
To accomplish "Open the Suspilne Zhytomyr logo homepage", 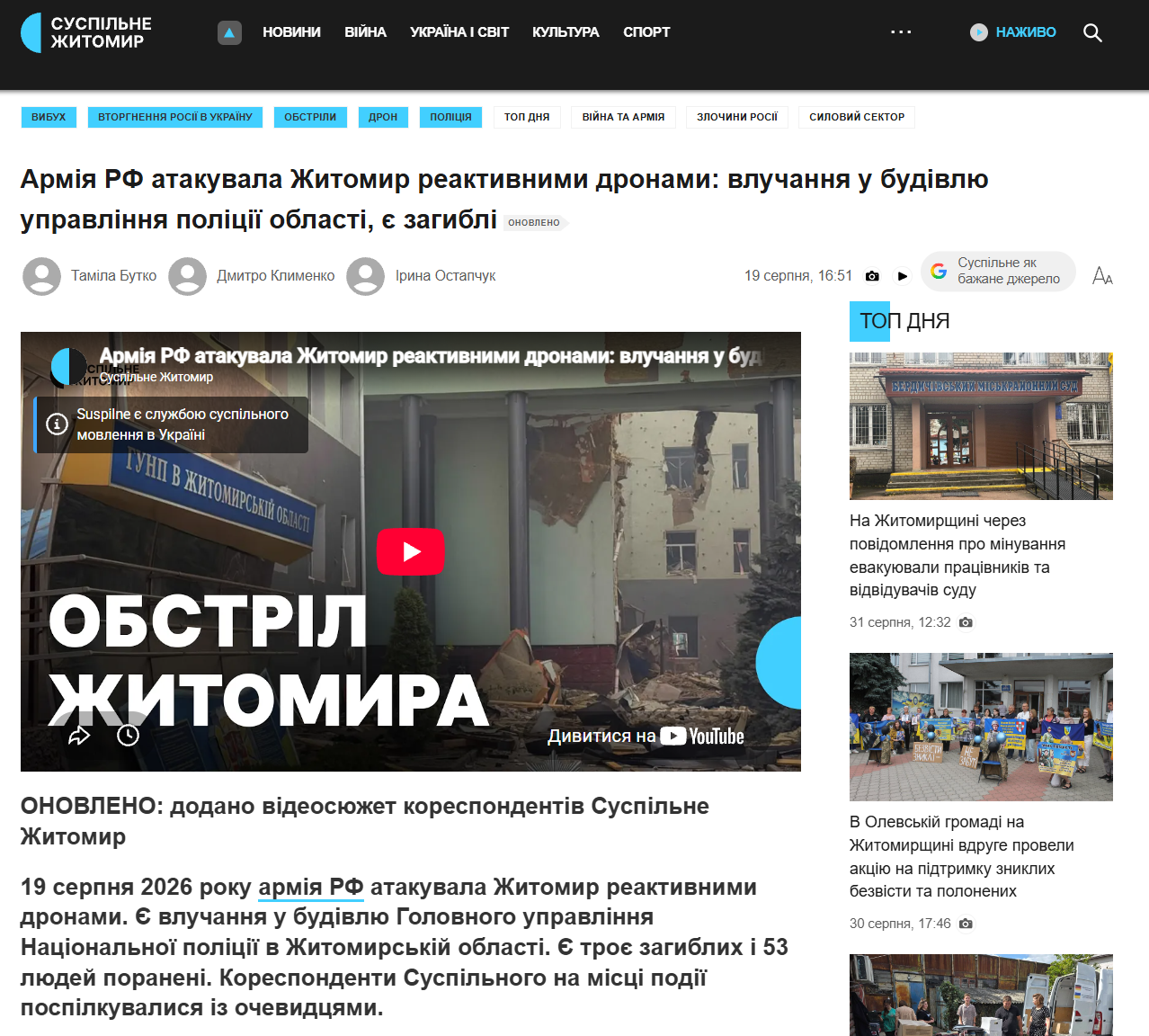I will [x=86, y=32].
